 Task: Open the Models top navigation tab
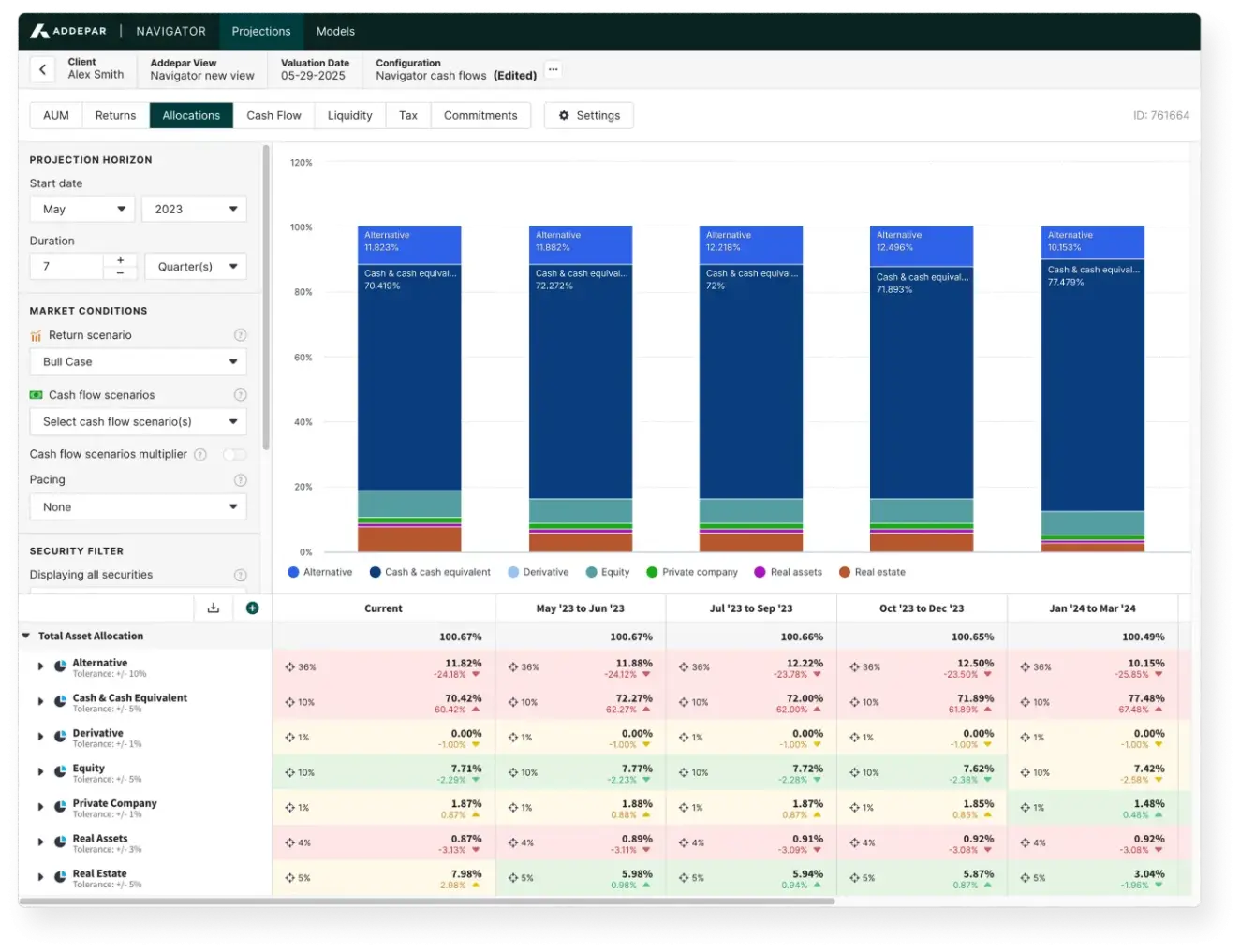335,31
